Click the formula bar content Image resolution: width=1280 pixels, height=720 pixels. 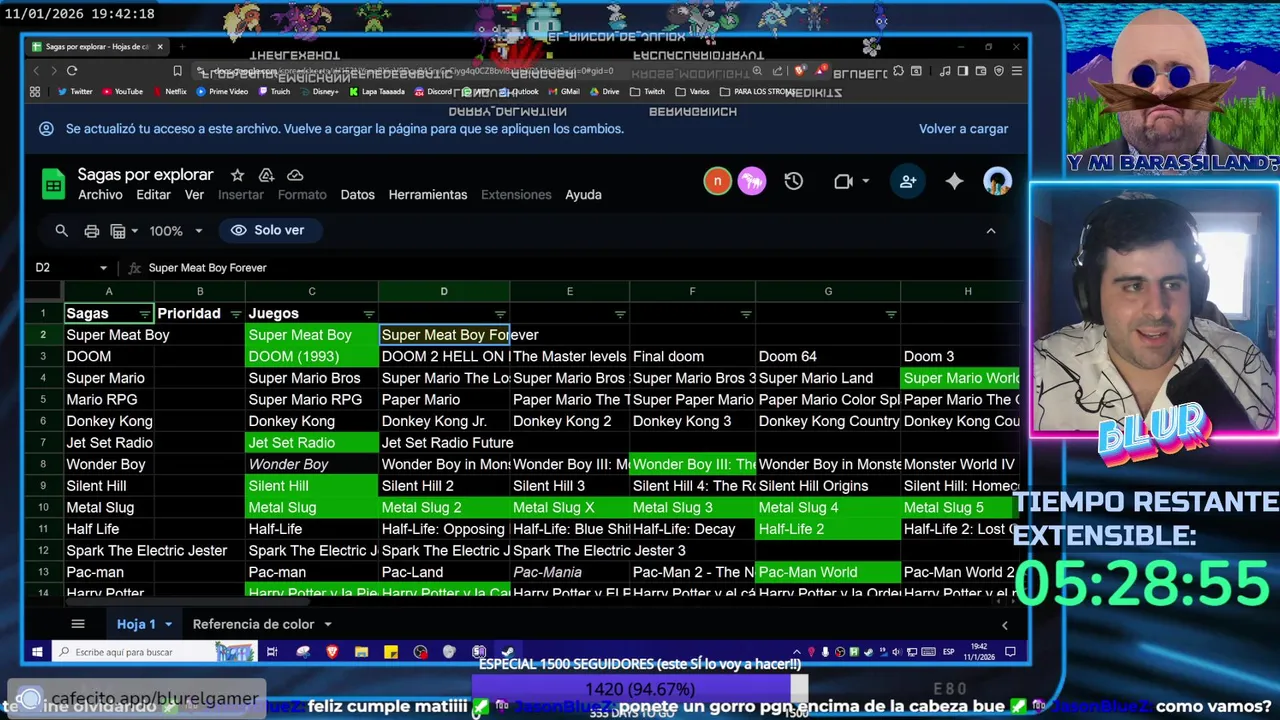(x=207, y=268)
